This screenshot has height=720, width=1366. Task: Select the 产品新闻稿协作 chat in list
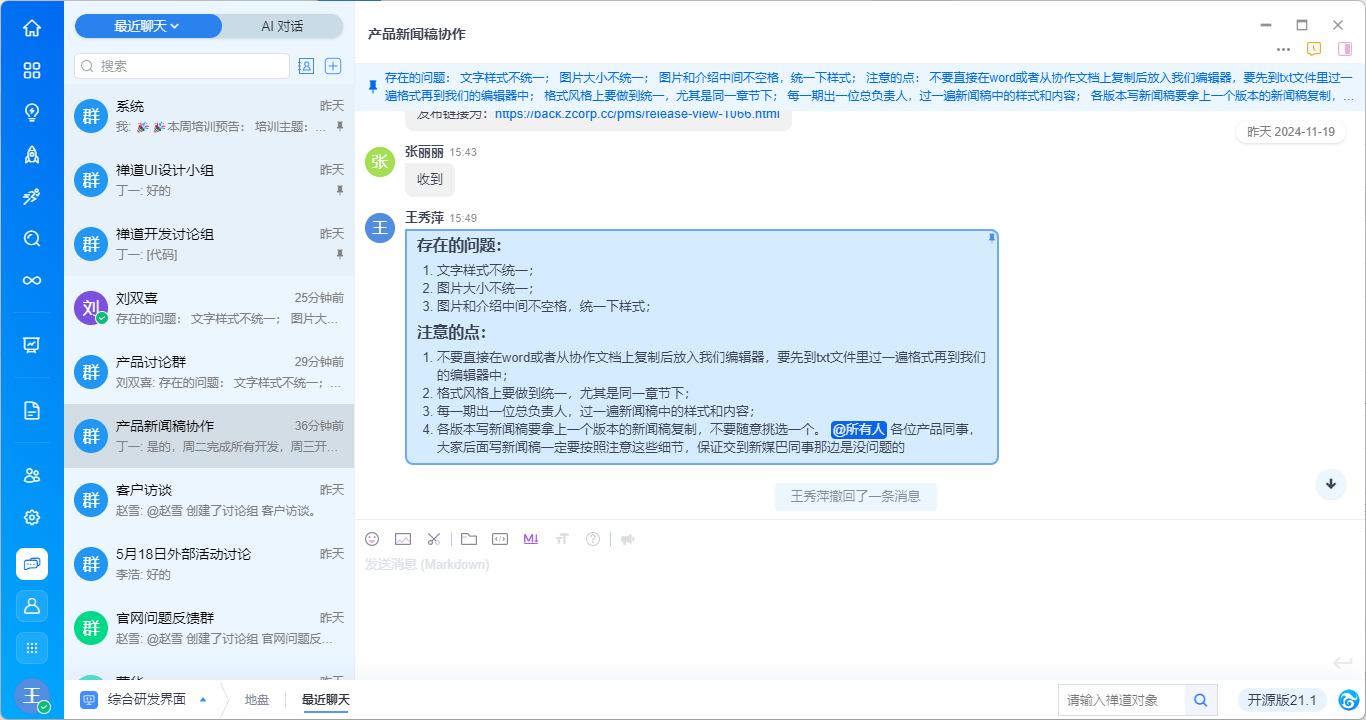pos(209,436)
